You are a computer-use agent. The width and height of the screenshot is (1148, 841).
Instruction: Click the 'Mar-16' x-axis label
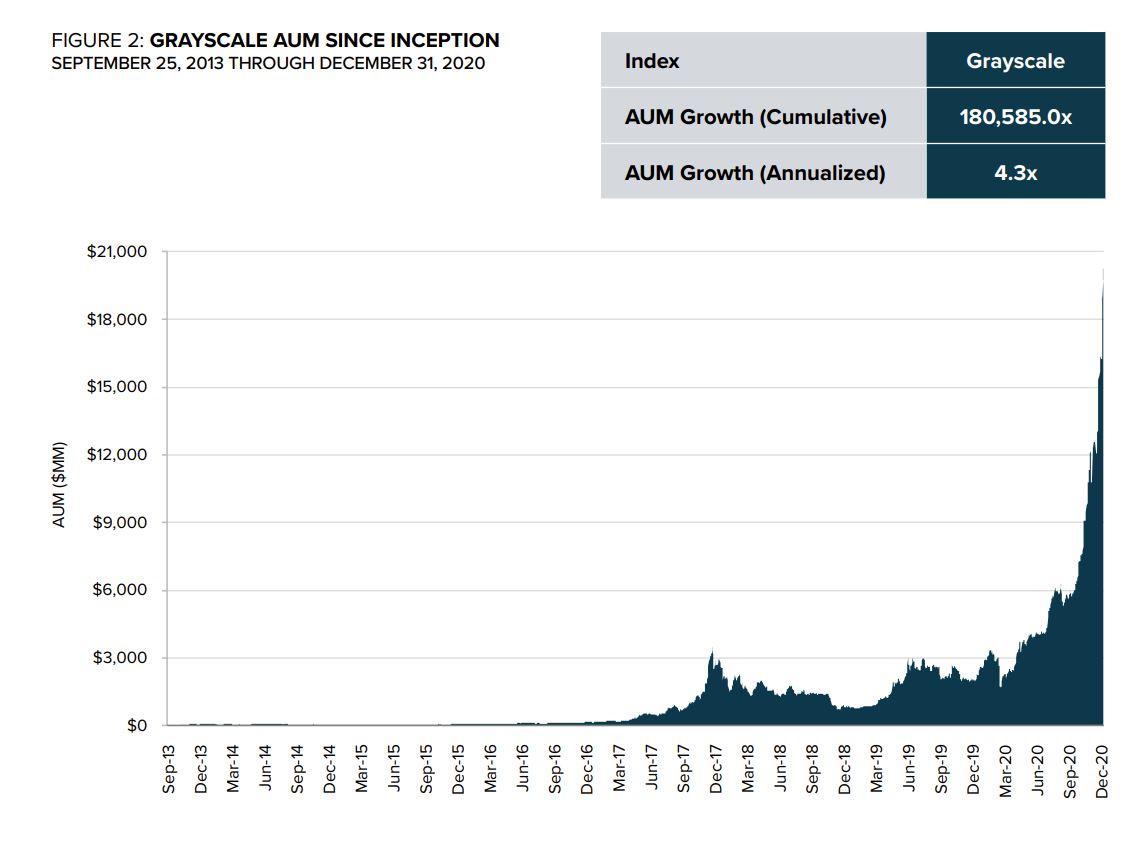tap(491, 769)
